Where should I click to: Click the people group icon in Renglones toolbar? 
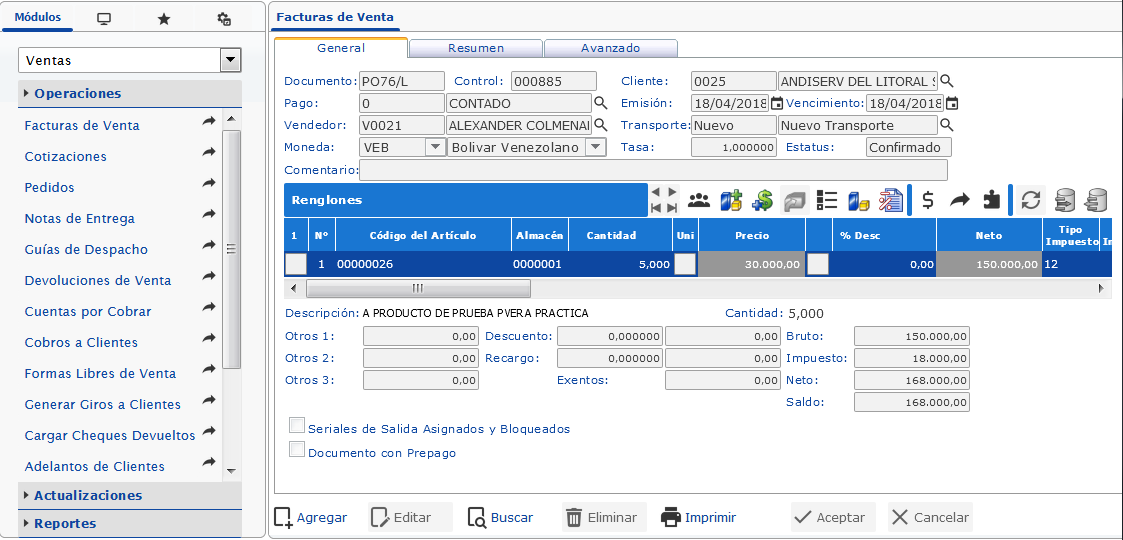(x=699, y=200)
